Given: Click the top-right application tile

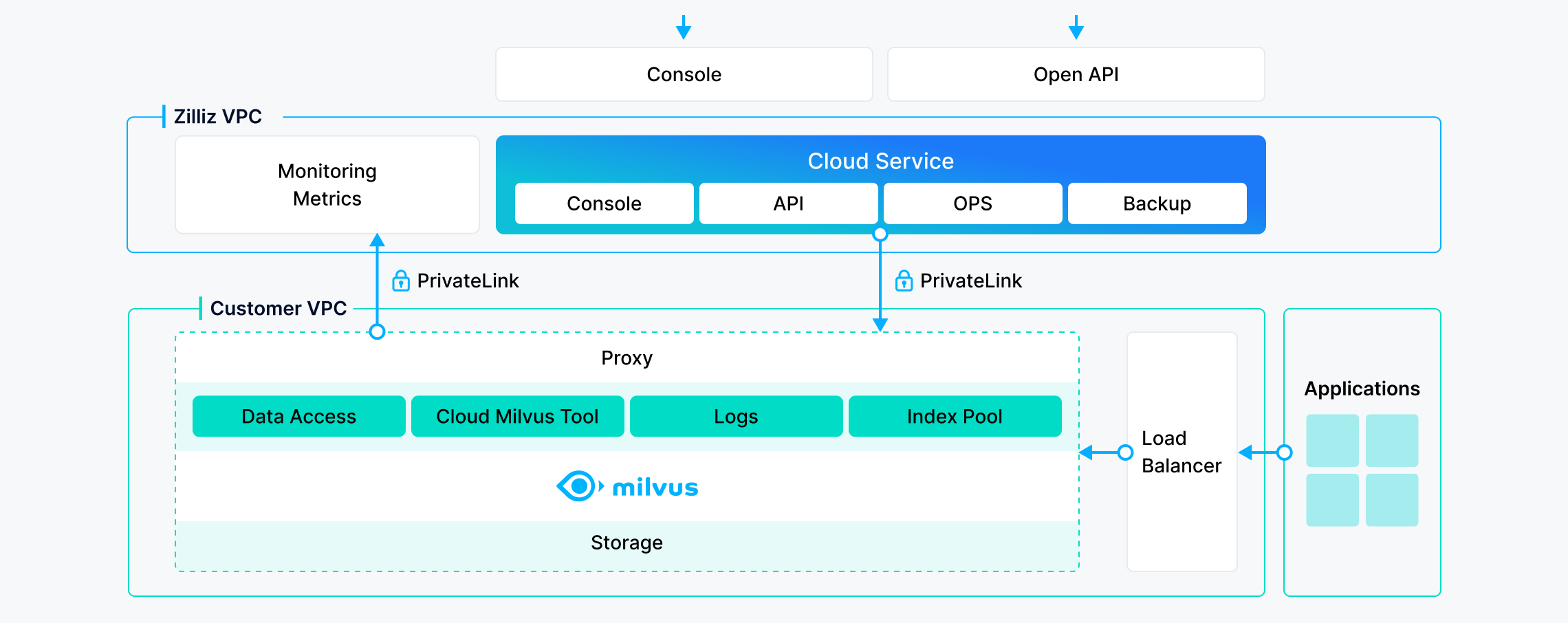Looking at the screenshot, I should (x=1392, y=440).
